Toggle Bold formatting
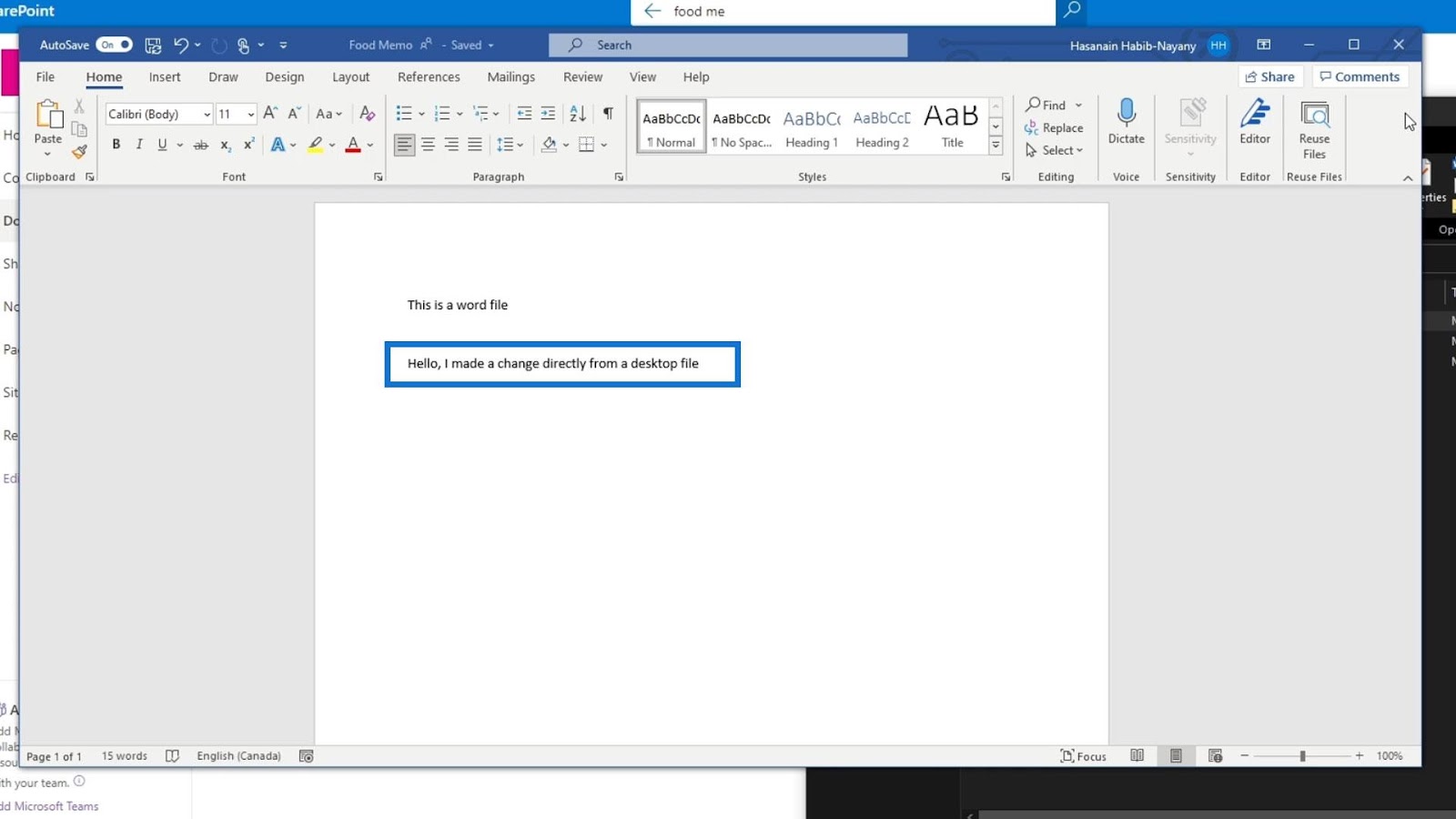The height and width of the screenshot is (819, 1456). pyautogui.click(x=116, y=145)
